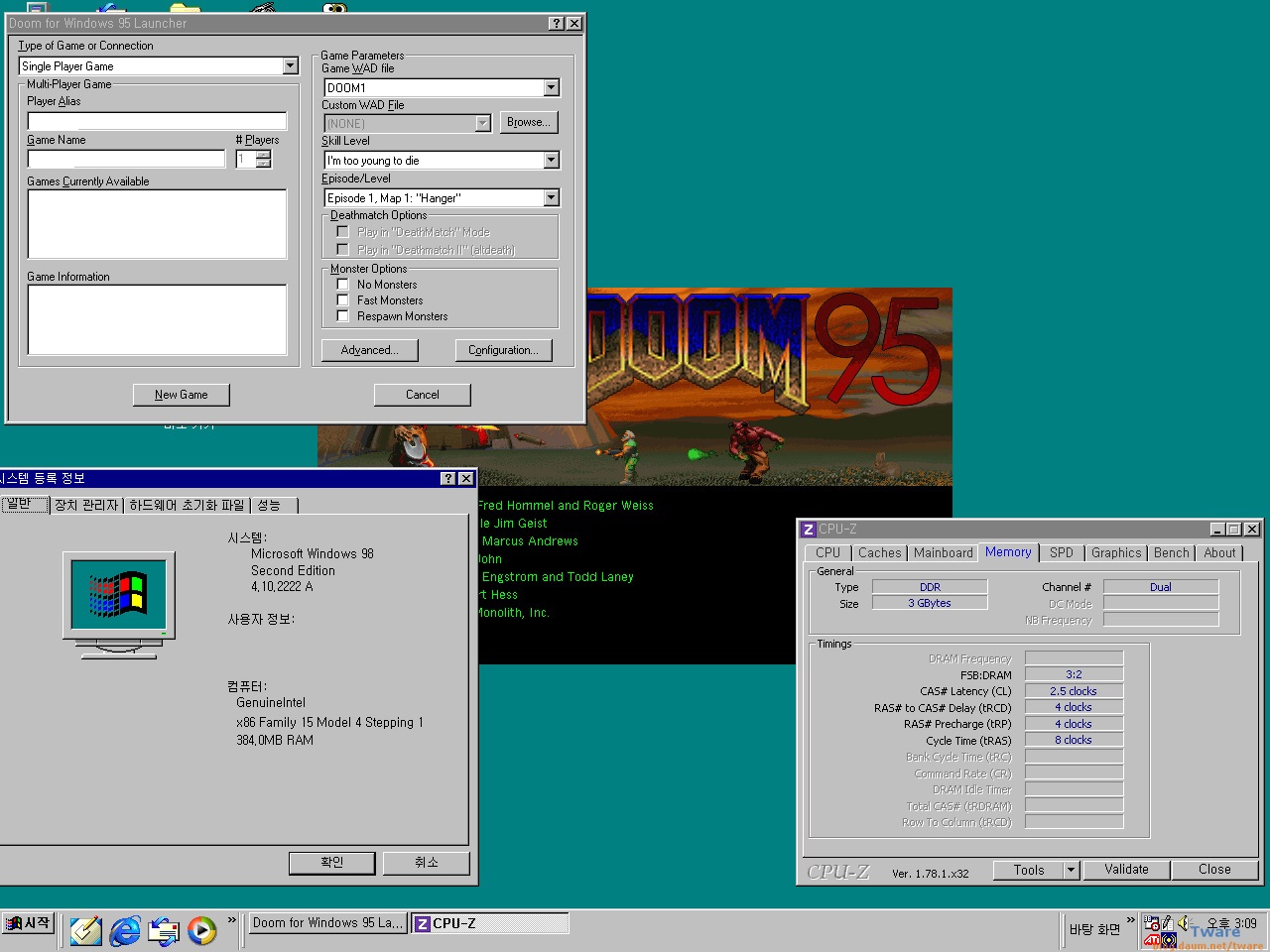Click the Player Alias input field
This screenshot has height=952, width=1270.
(x=157, y=121)
